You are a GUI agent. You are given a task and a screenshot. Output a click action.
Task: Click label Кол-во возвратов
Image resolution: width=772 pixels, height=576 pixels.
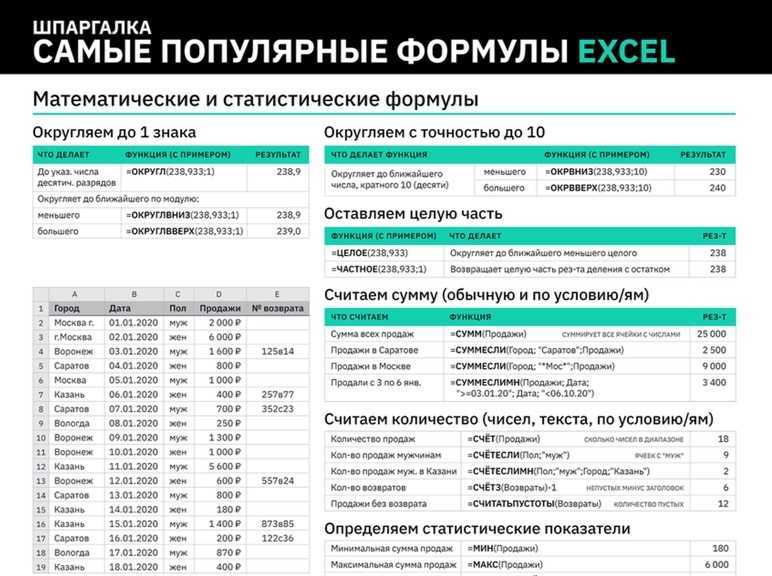pos(368,487)
